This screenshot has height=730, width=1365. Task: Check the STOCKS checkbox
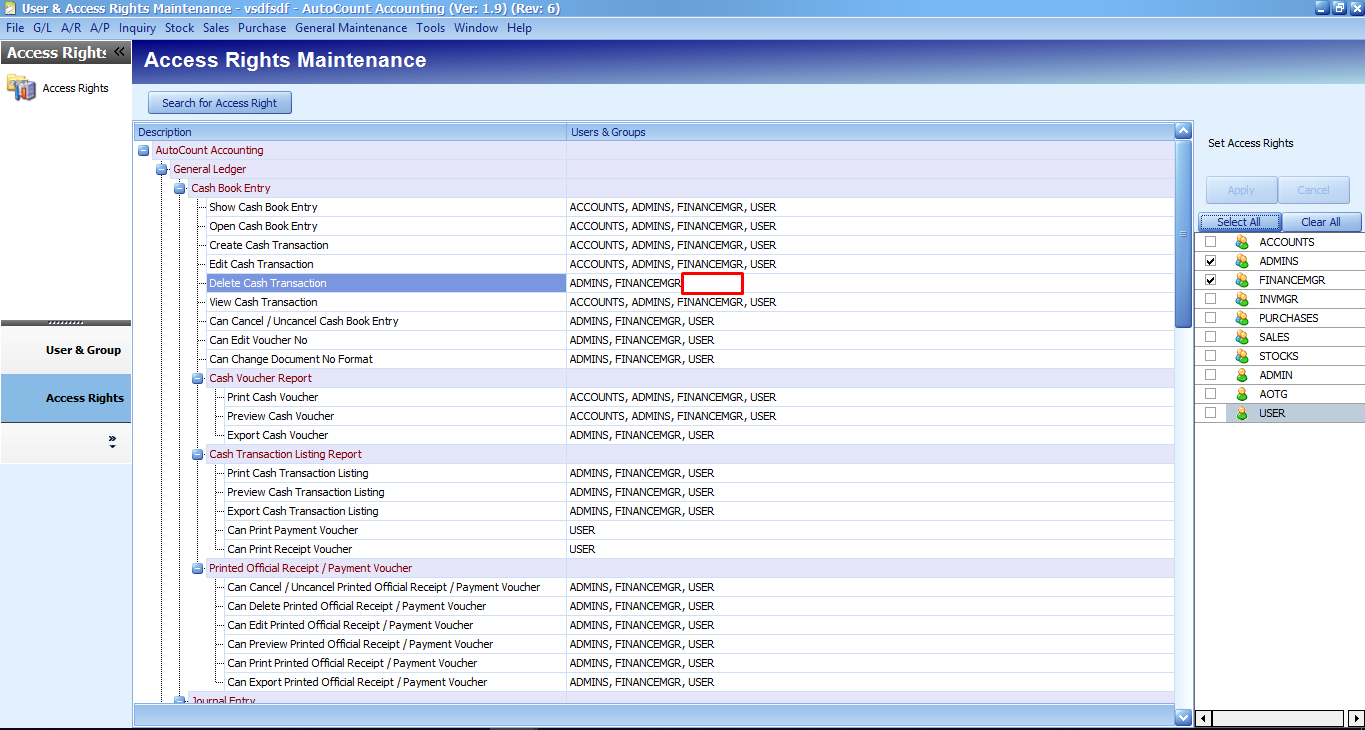click(1211, 356)
